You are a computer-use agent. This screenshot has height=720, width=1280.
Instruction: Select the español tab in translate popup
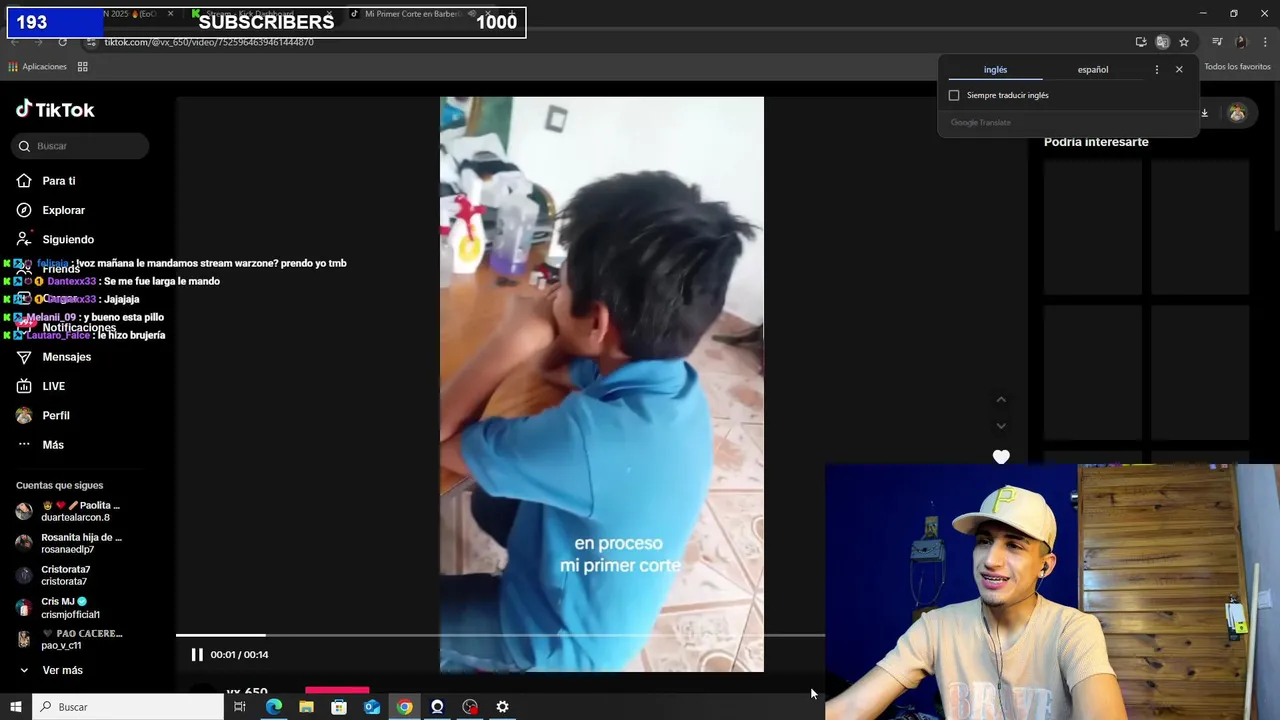tap(1092, 70)
